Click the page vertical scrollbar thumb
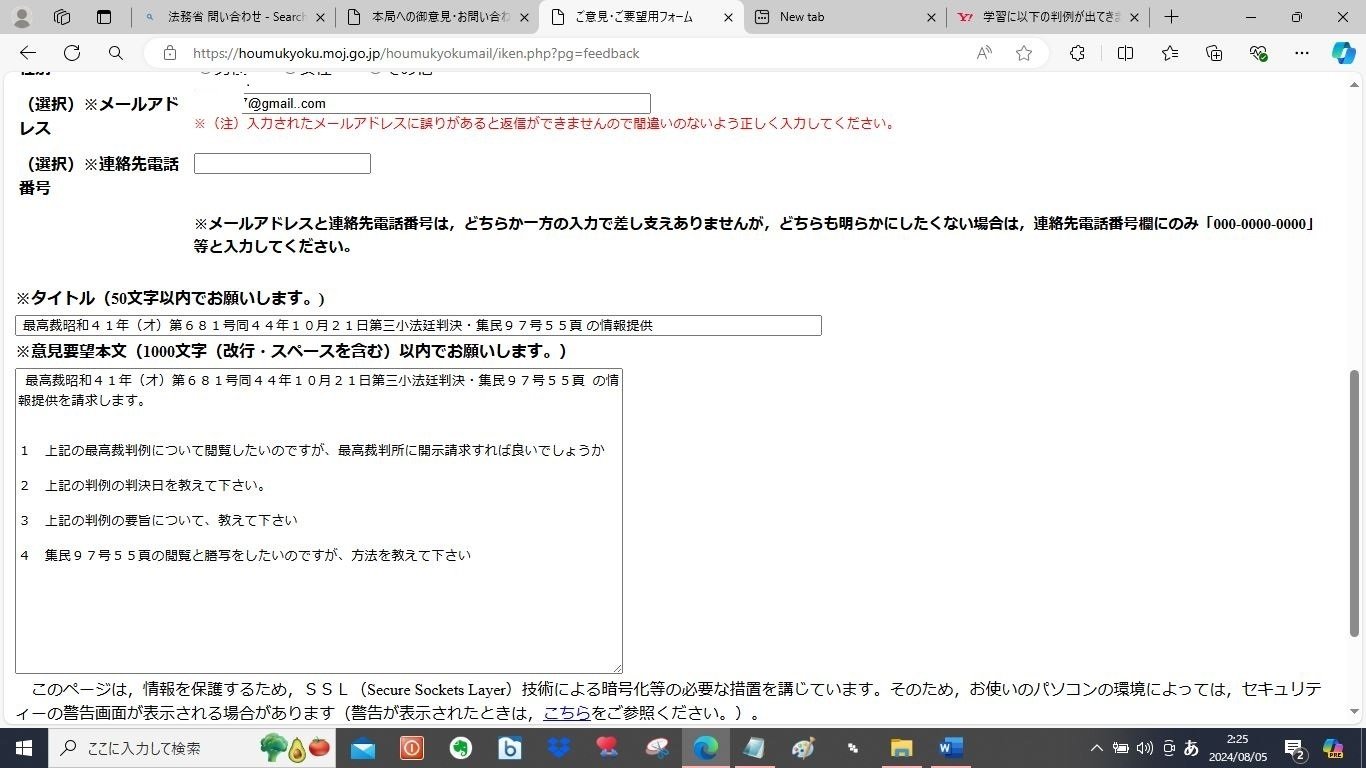The image size is (1366, 768). [1355, 503]
